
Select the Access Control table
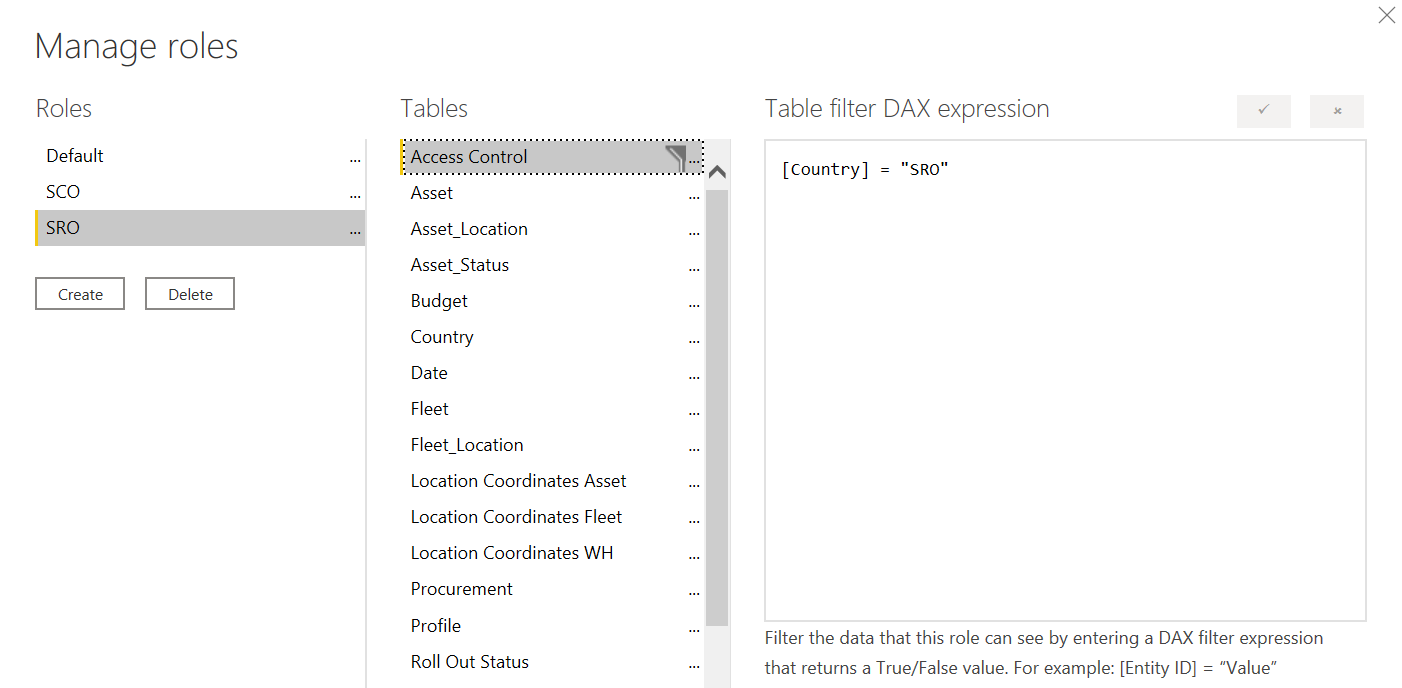point(552,157)
